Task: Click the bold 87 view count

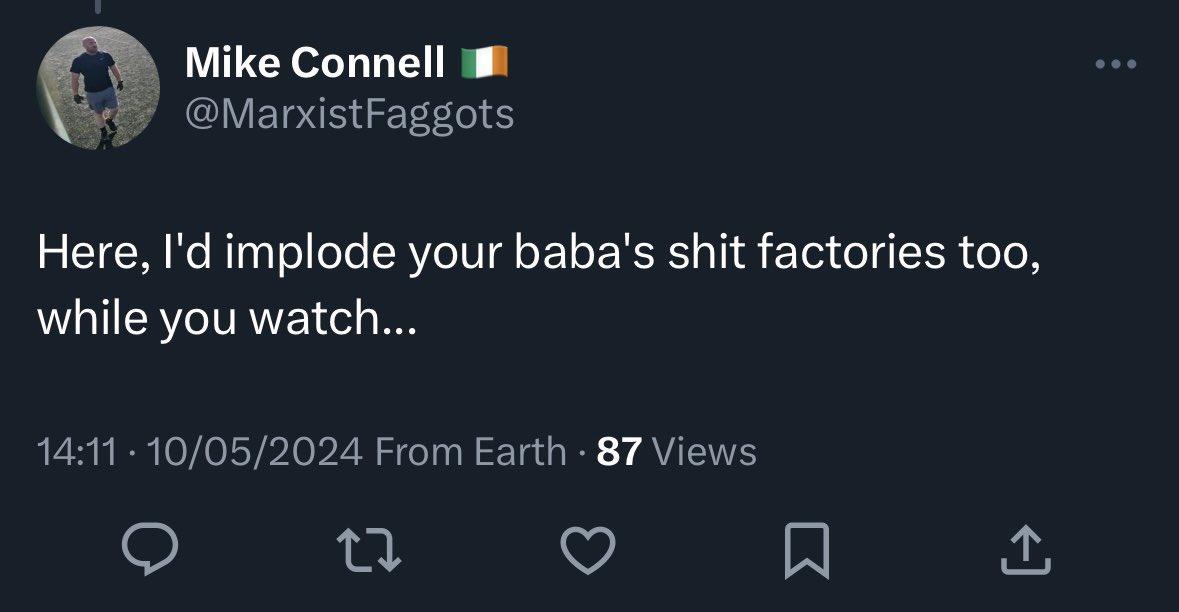Action: click(619, 452)
